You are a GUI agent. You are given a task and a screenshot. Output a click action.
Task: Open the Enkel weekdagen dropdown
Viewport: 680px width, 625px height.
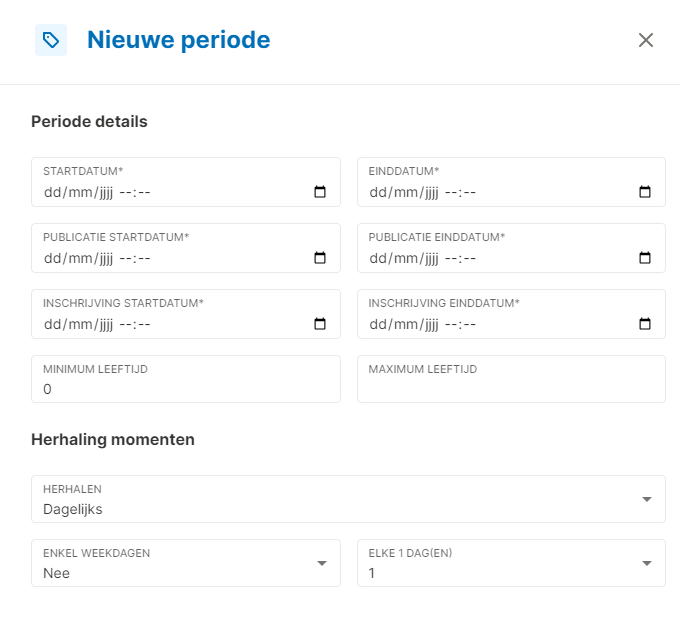322,564
